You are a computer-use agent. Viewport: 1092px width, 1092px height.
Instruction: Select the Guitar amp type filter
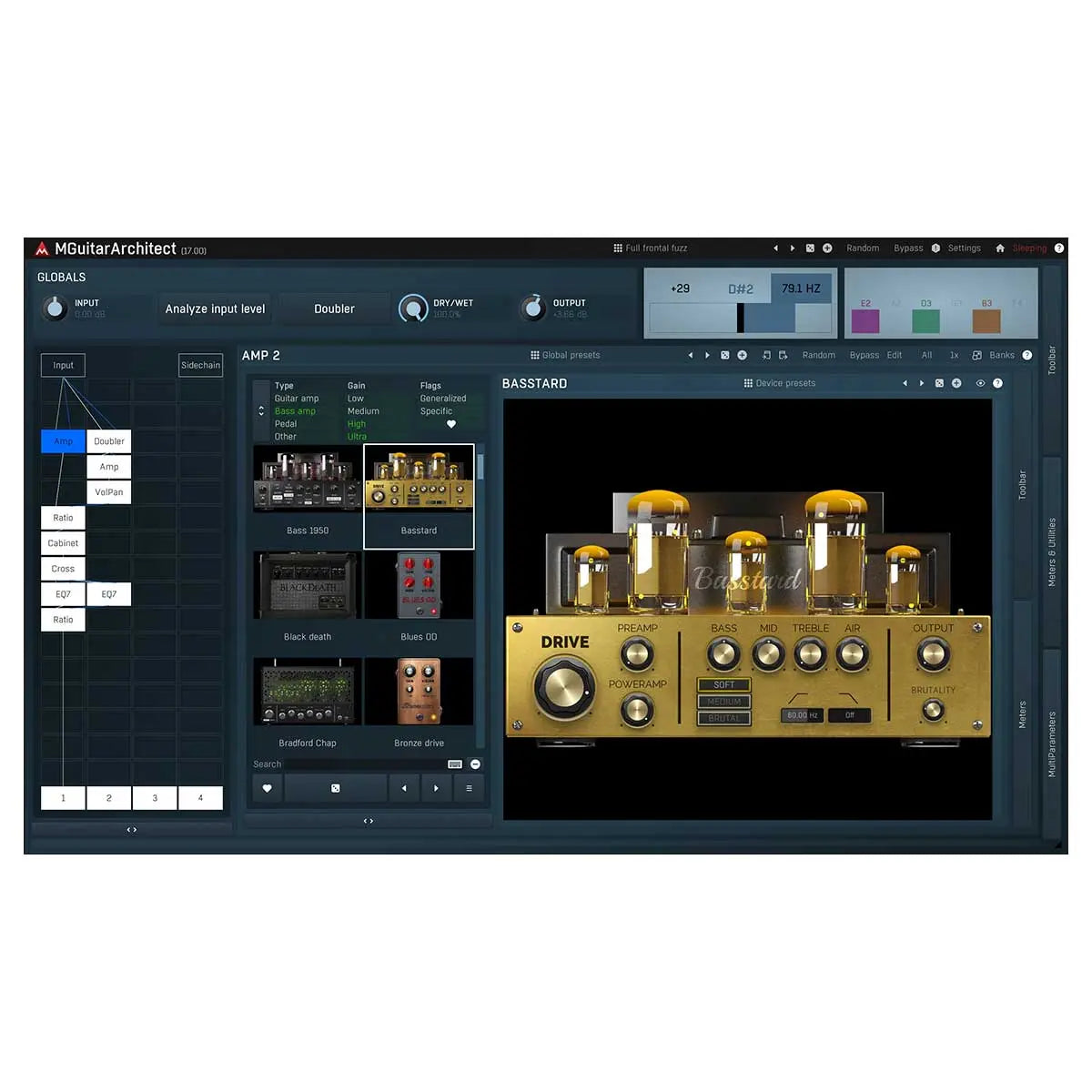(297, 399)
